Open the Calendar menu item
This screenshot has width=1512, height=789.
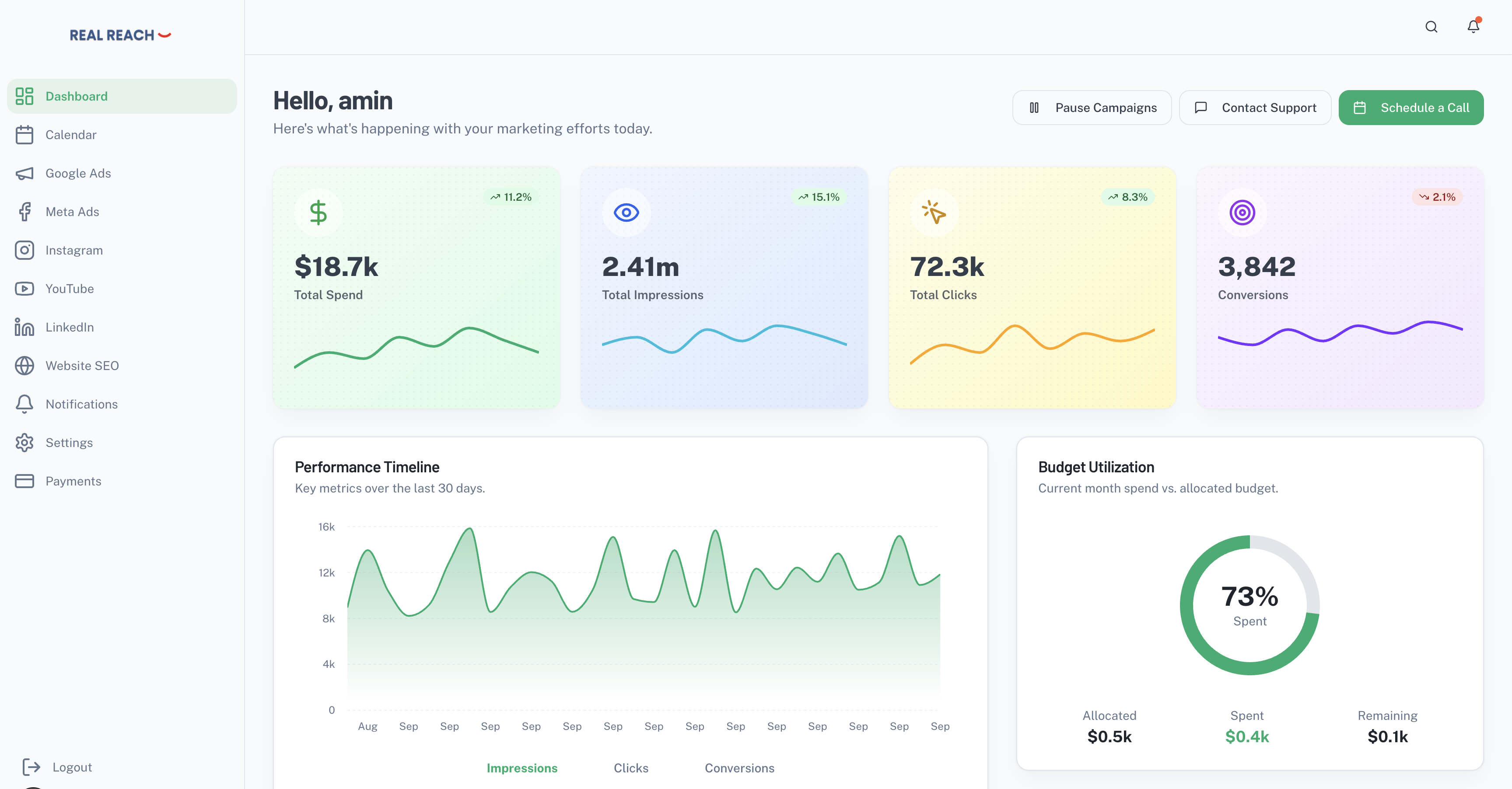point(70,135)
